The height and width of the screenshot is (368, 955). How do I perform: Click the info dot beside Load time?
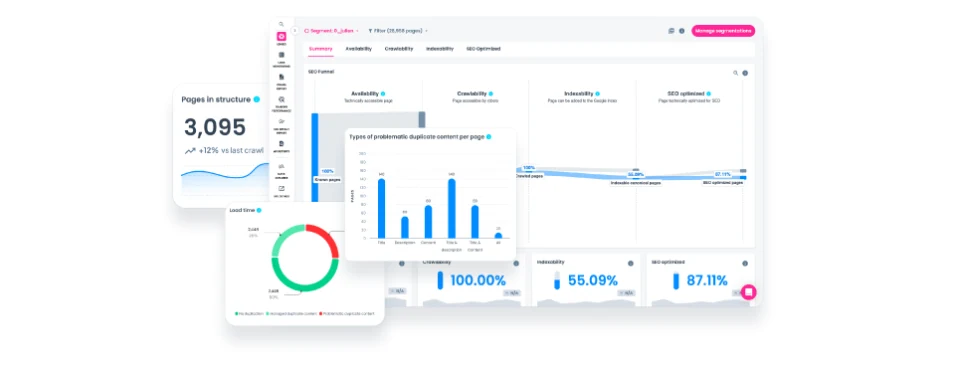[x=259, y=210]
